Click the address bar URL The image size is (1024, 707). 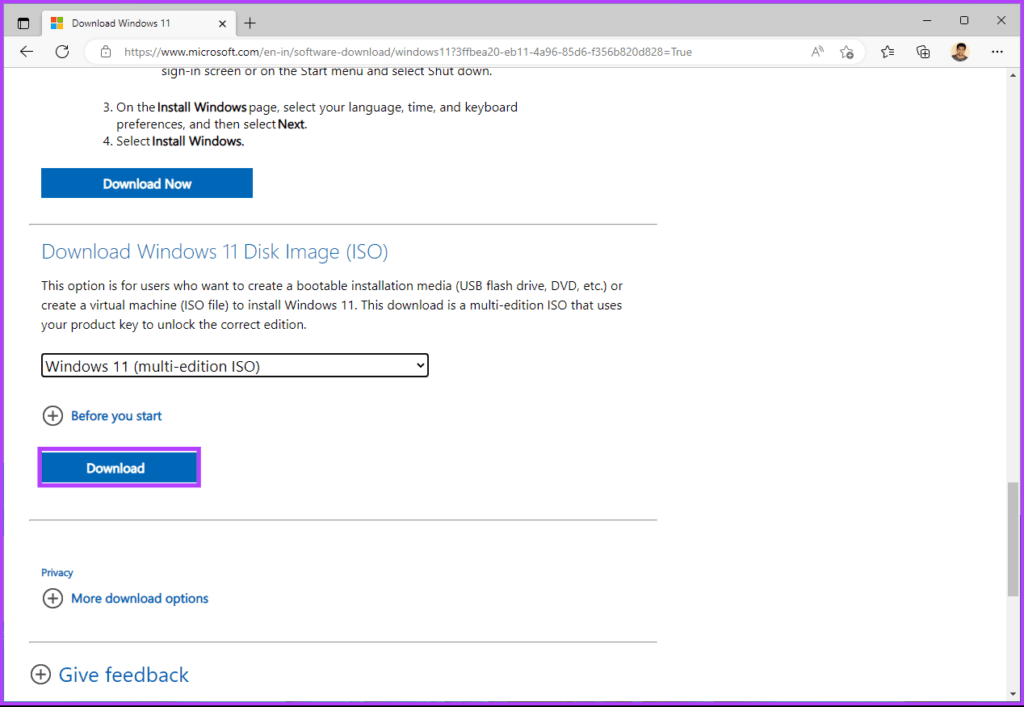point(408,52)
